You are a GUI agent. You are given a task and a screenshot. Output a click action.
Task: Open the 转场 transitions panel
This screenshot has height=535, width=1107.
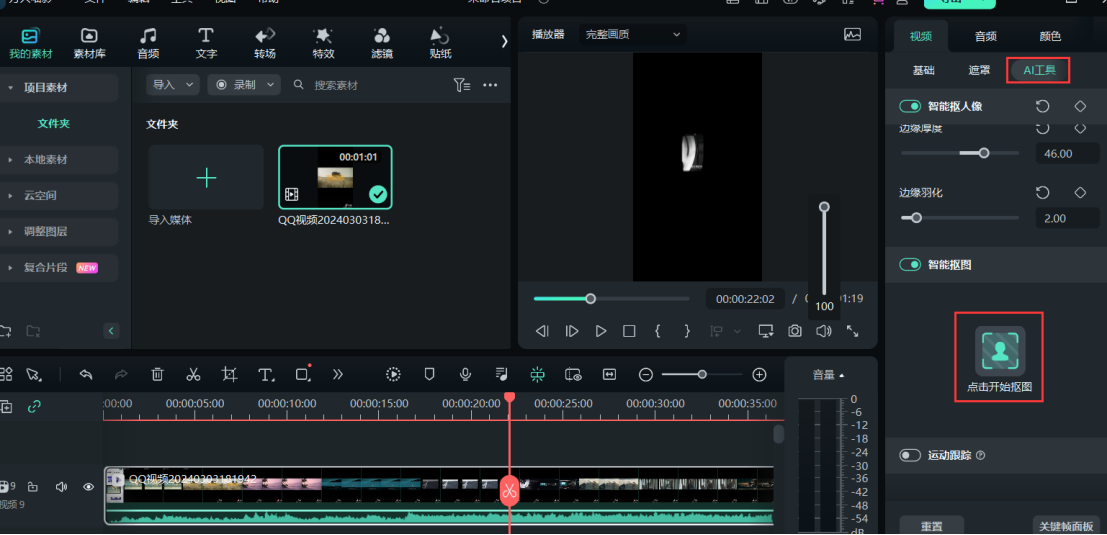[x=265, y=43]
